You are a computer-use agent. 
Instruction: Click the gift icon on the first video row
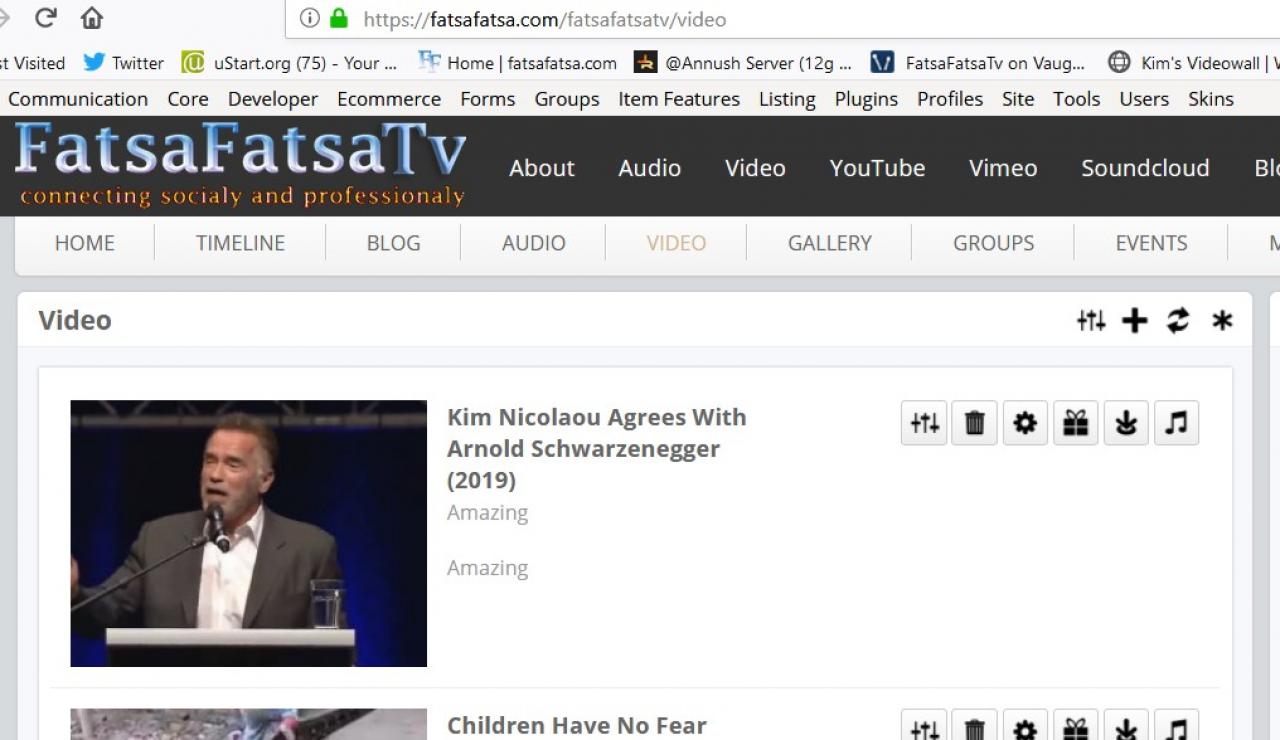click(1075, 424)
